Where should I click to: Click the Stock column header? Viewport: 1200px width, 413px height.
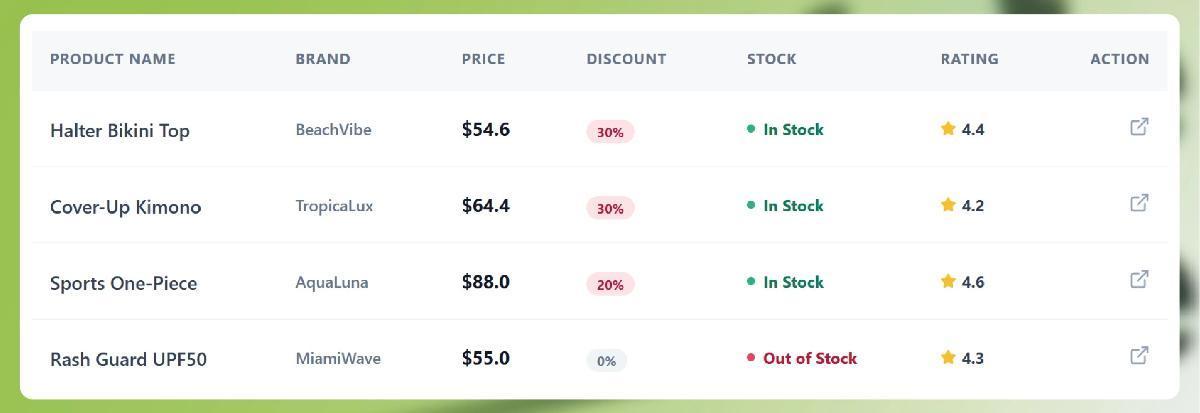pyautogui.click(x=771, y=59)
